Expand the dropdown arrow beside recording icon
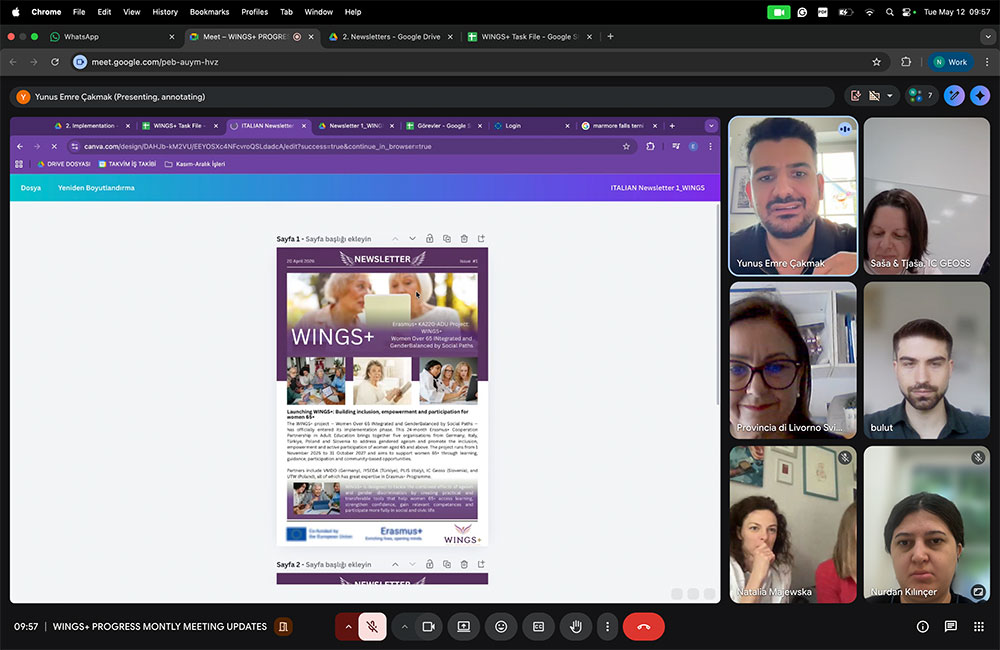Image resolution: width=1000 pixels, height=650 pixels. coord(890,96)
